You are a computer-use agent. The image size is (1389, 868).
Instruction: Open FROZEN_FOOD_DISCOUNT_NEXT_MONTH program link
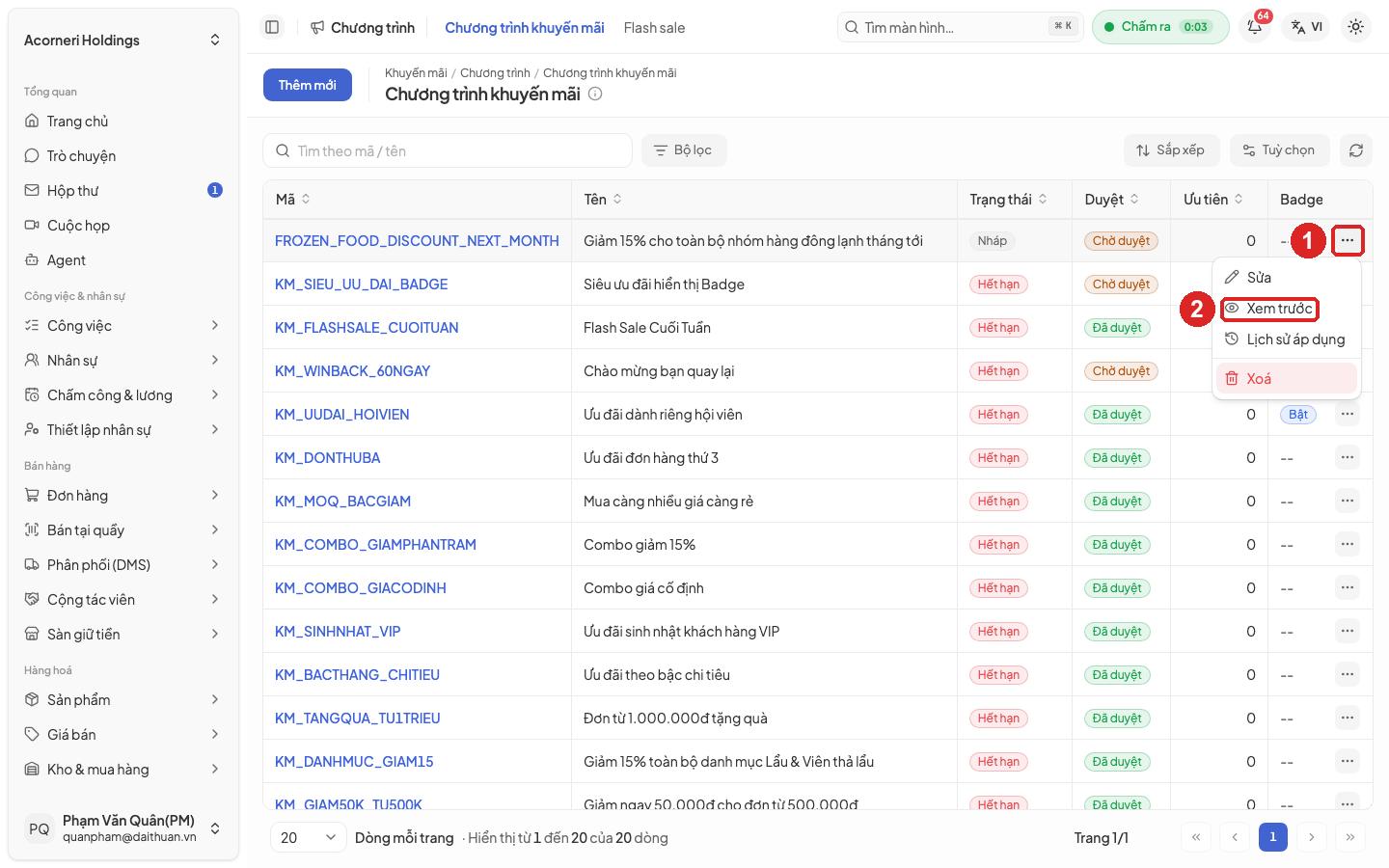click(x=417, y=241)
